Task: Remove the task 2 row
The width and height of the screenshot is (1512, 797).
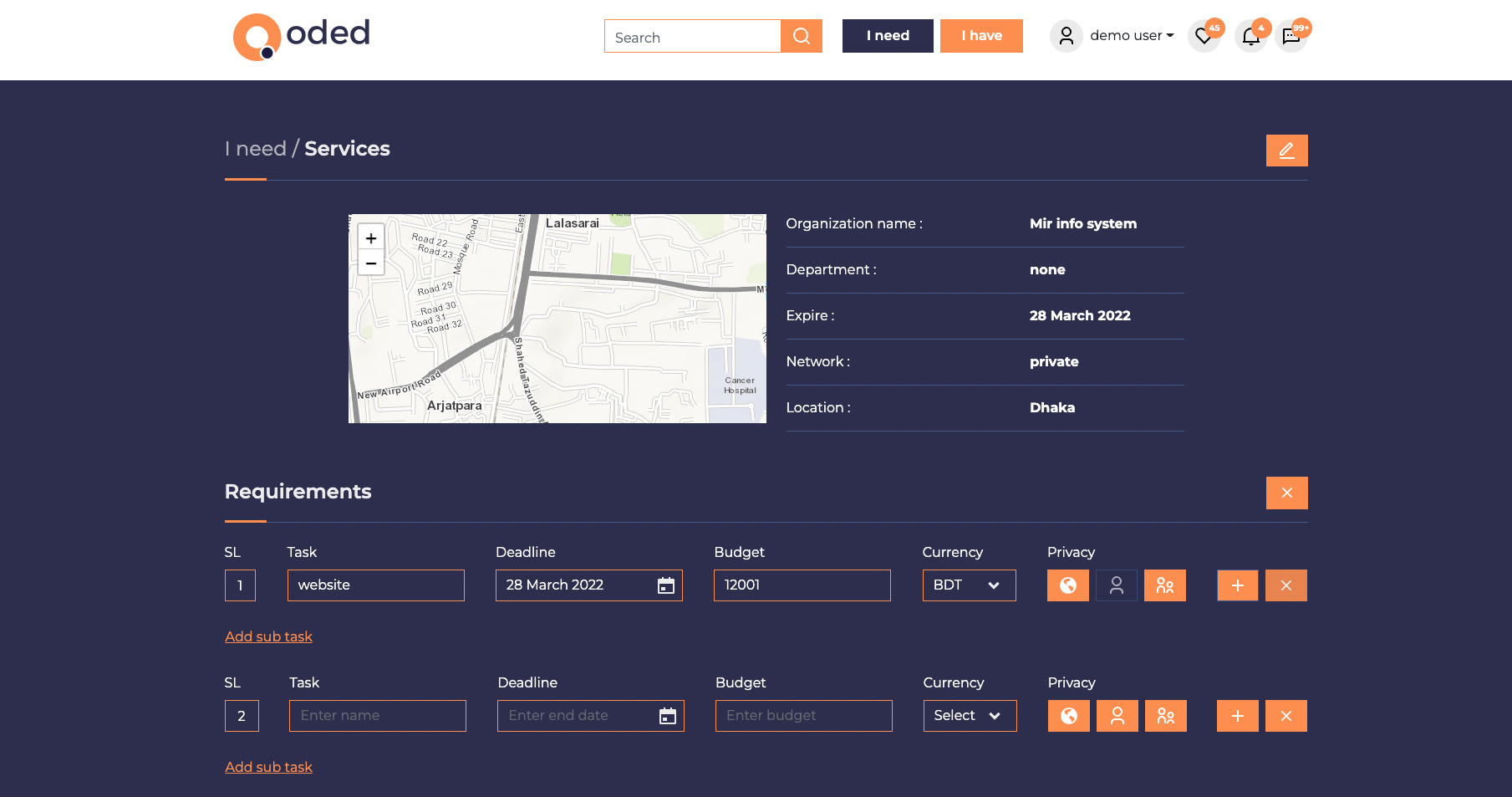Action: pyautogui.click(x=1286, y=716)
